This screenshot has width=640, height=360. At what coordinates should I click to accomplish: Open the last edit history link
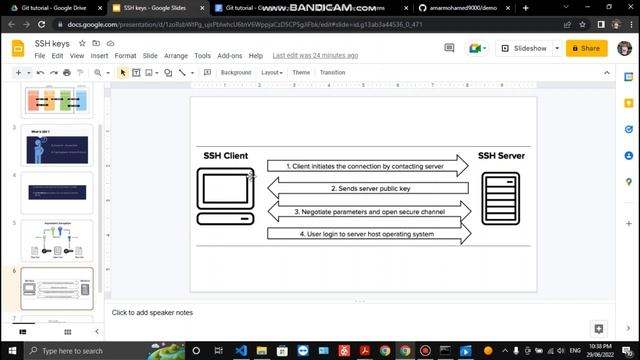click(x=315, y=56)
